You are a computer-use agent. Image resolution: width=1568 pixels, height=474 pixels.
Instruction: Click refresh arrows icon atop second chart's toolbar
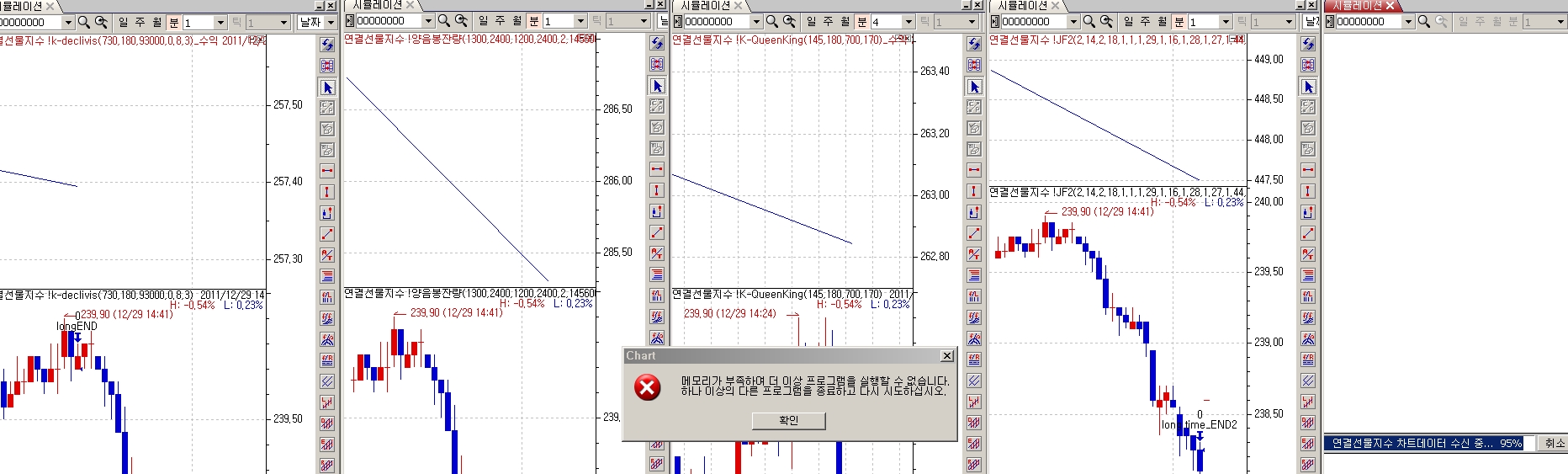[x=657, y=44]
